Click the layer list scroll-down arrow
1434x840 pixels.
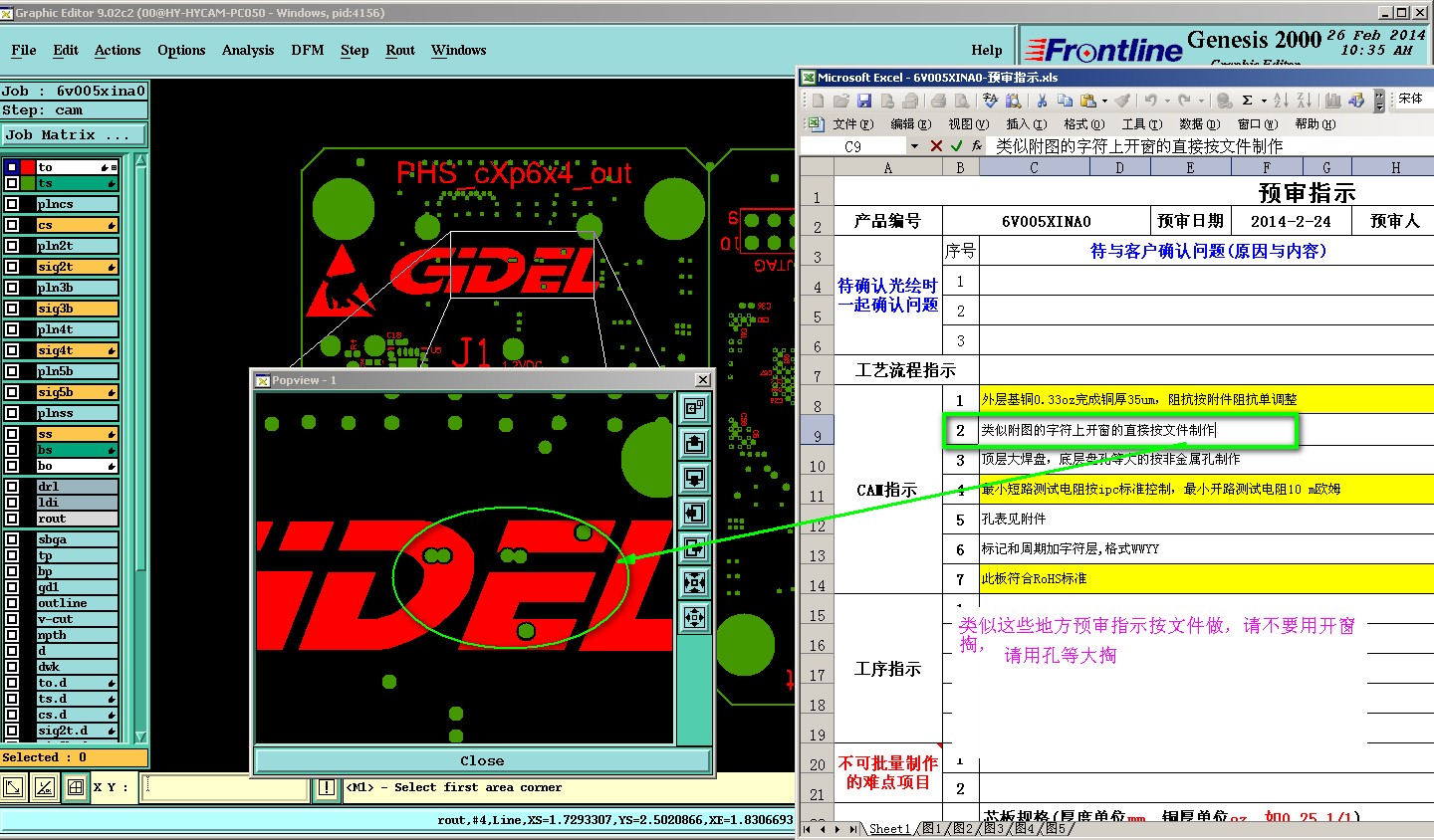(141, 736)
